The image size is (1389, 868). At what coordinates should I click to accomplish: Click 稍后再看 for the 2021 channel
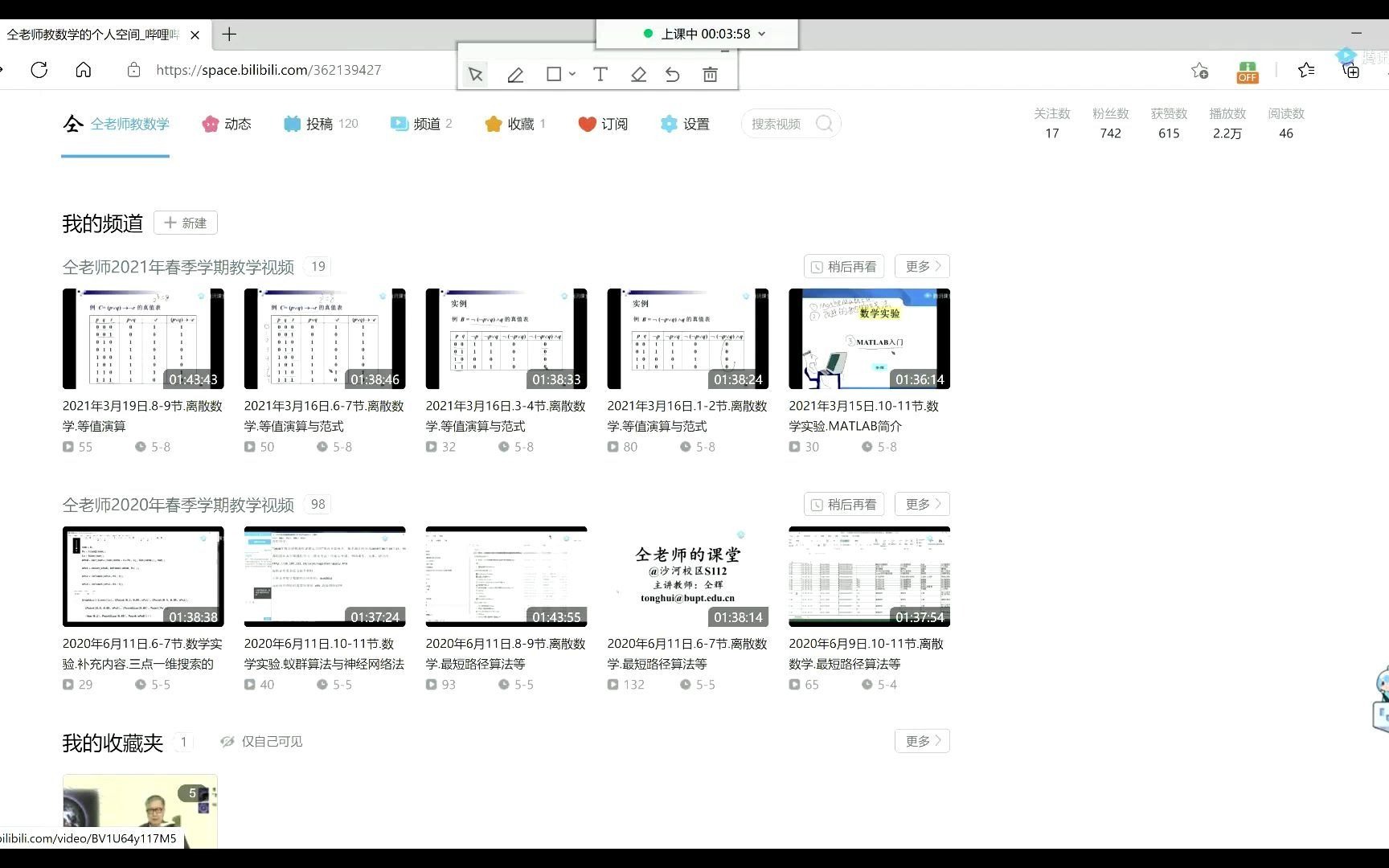click(844, 267)
